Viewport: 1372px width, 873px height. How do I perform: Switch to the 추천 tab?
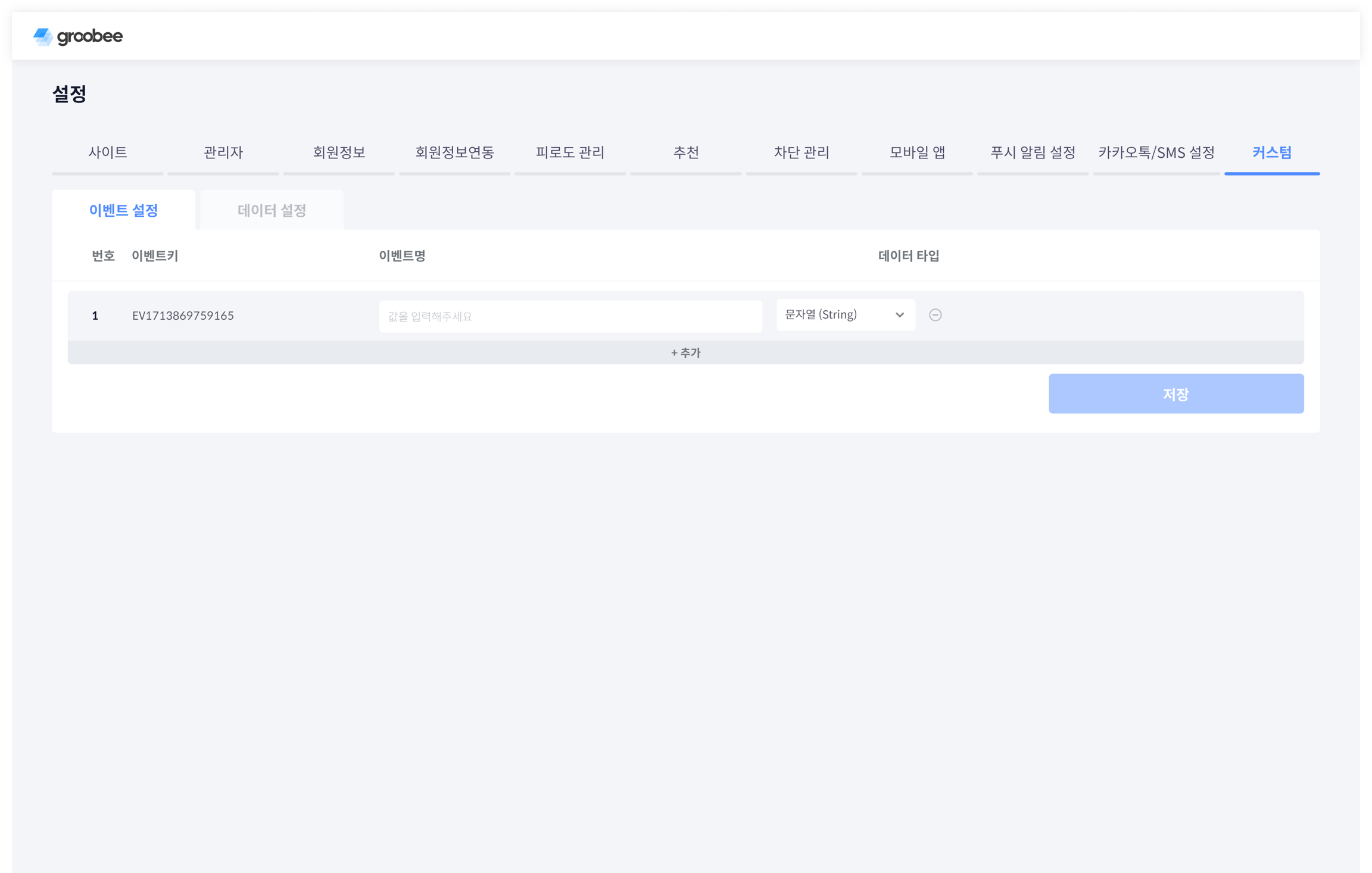pyautogui.click(x=686, y=152)
